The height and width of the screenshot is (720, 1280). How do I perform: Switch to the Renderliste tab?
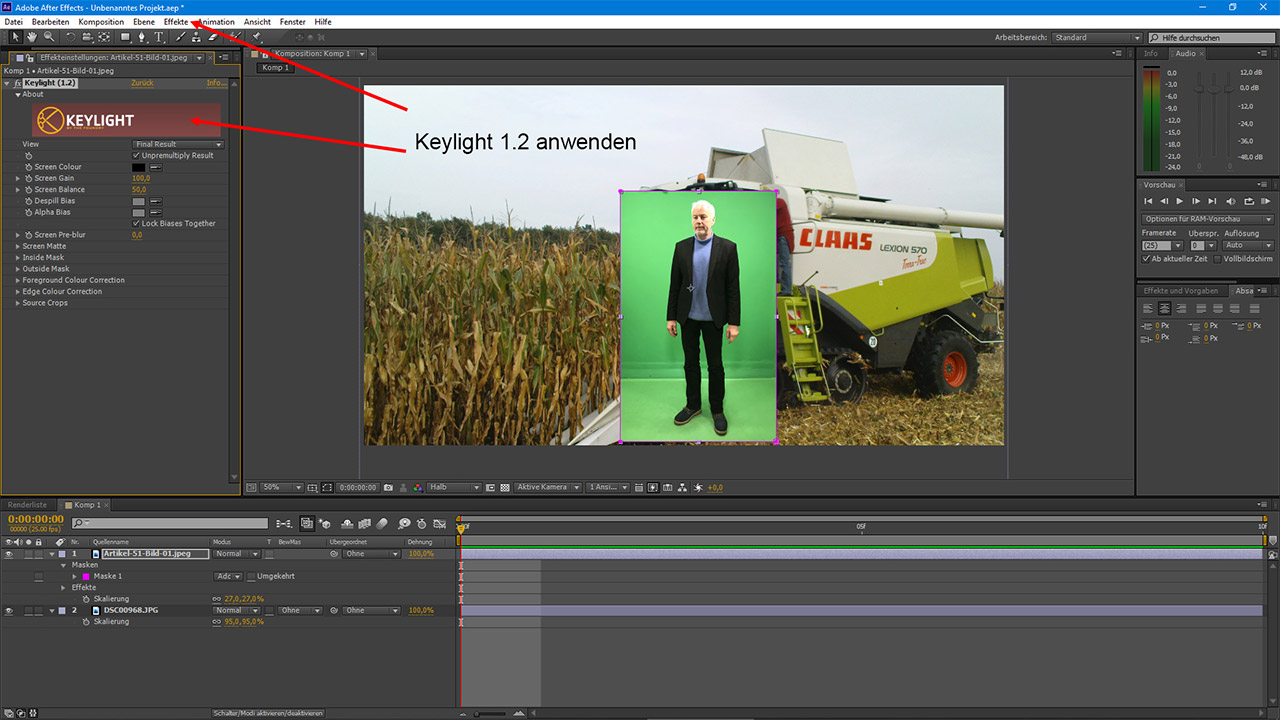26,505
